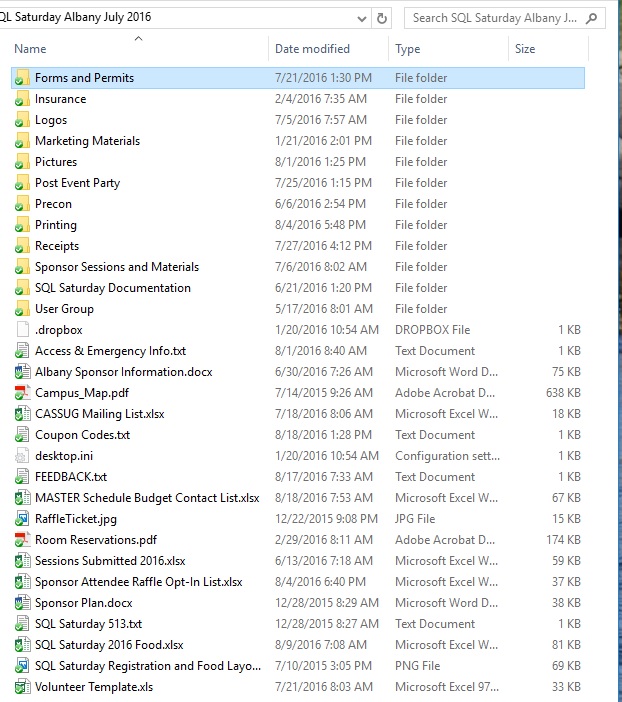Click the address bar path SQL Saturday Albany July 2016

tap(75, 17)
